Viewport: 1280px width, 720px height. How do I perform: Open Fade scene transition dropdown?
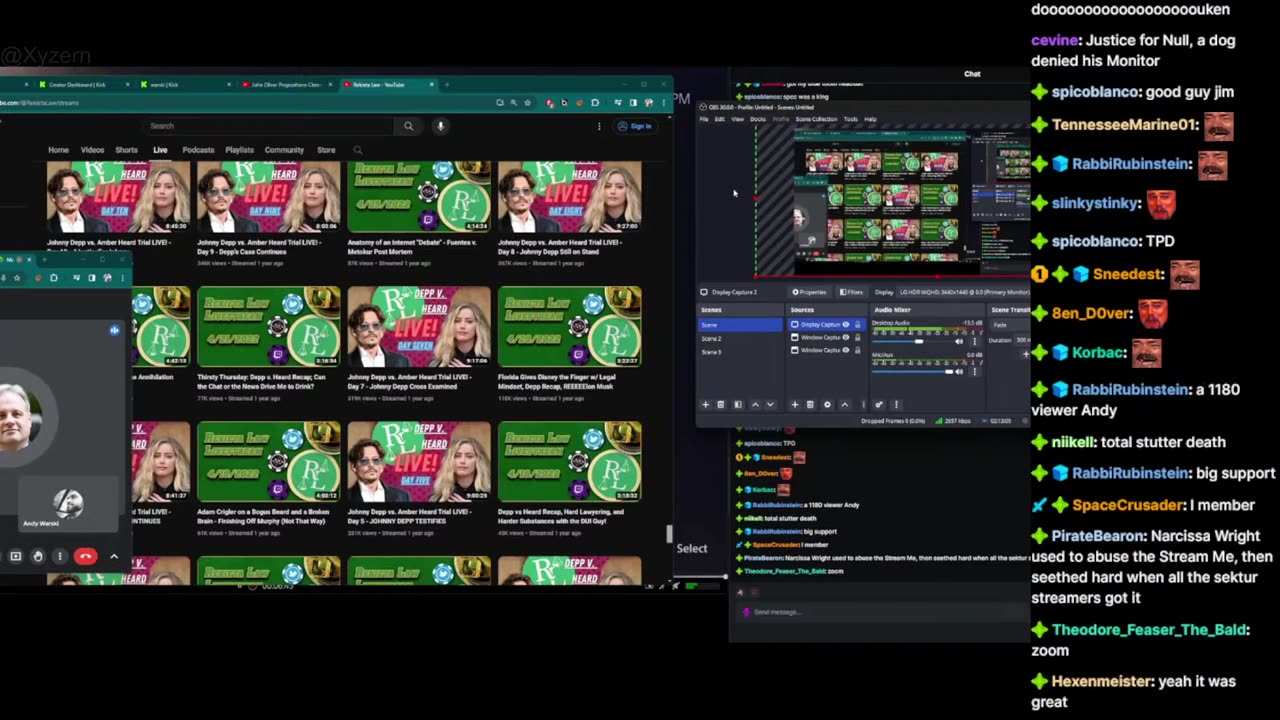(x=1011, y=325)
